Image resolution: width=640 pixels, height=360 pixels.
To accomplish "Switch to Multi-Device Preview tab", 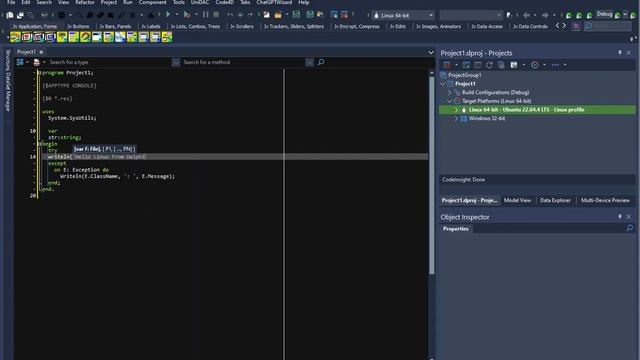I will click(x=605, y=200).
